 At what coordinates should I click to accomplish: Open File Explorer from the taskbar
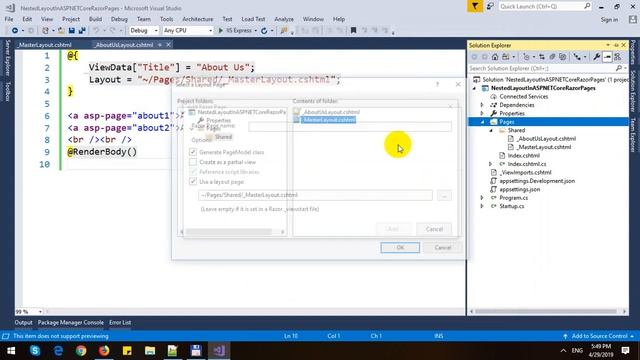pos(150,351)
